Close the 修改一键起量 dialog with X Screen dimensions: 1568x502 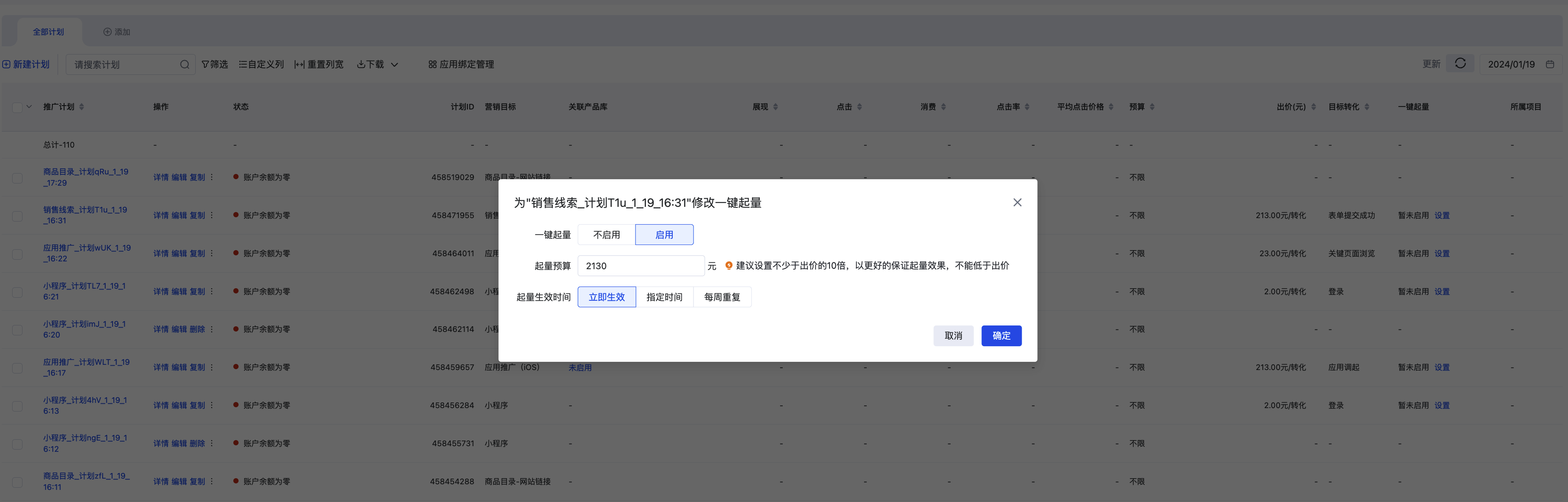[x=1016, y=203]
